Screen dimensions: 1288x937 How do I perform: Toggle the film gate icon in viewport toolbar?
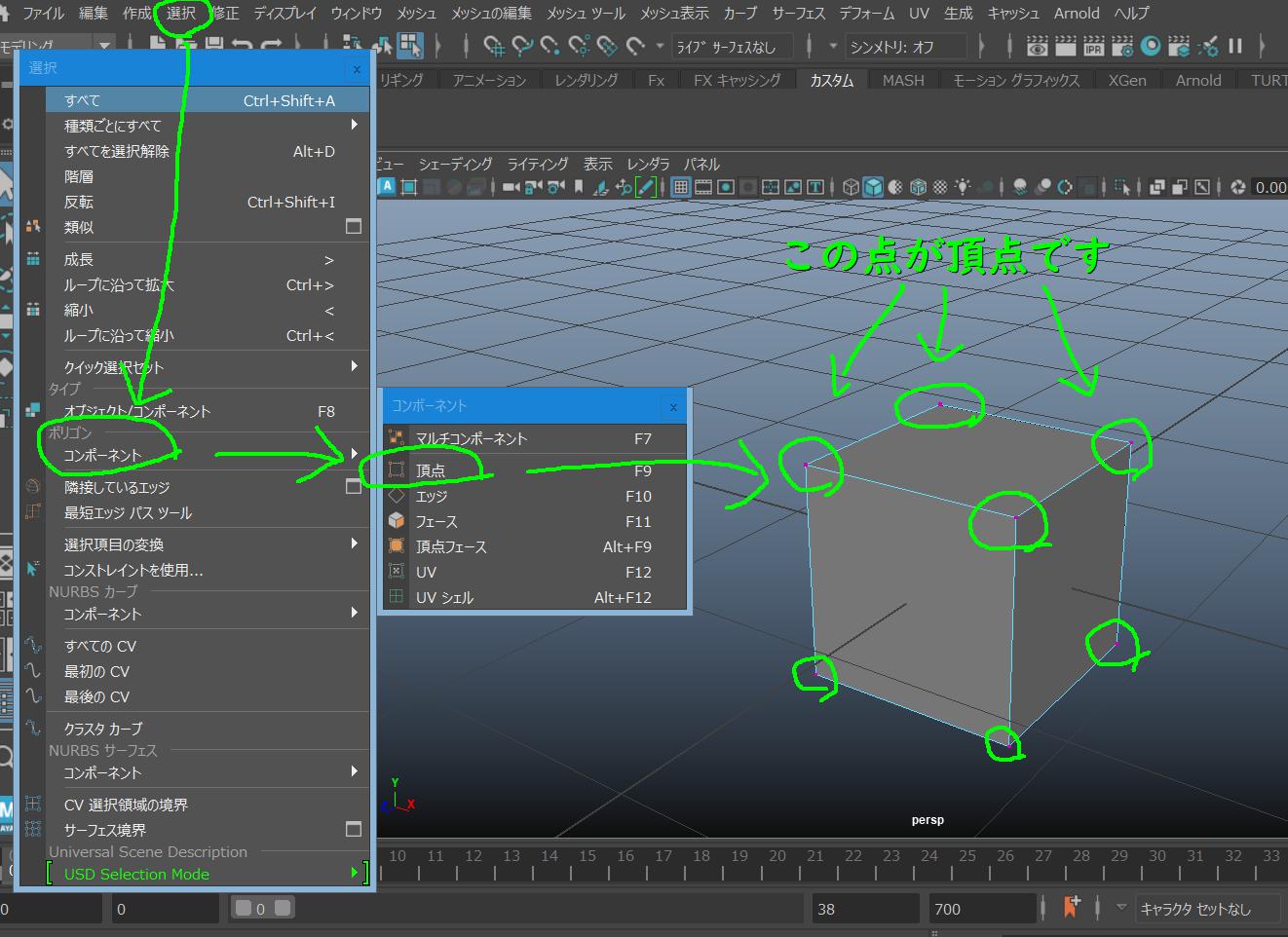point(703,187)
